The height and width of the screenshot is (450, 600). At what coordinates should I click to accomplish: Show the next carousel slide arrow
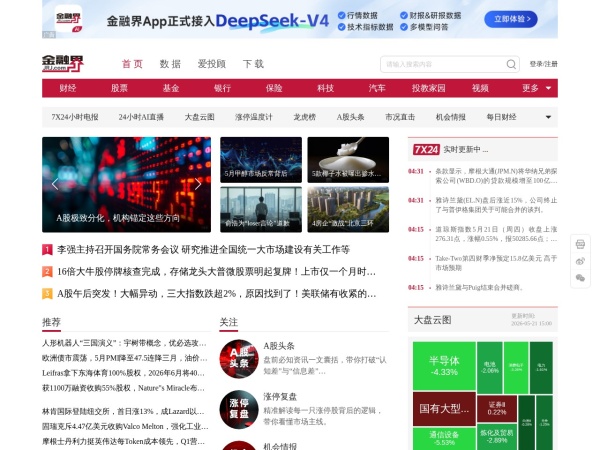point(198,184)
